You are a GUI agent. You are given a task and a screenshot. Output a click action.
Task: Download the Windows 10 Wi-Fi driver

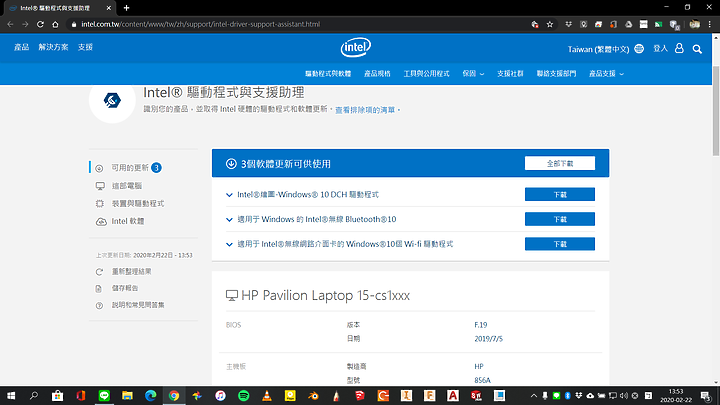(x=560, y=244)
